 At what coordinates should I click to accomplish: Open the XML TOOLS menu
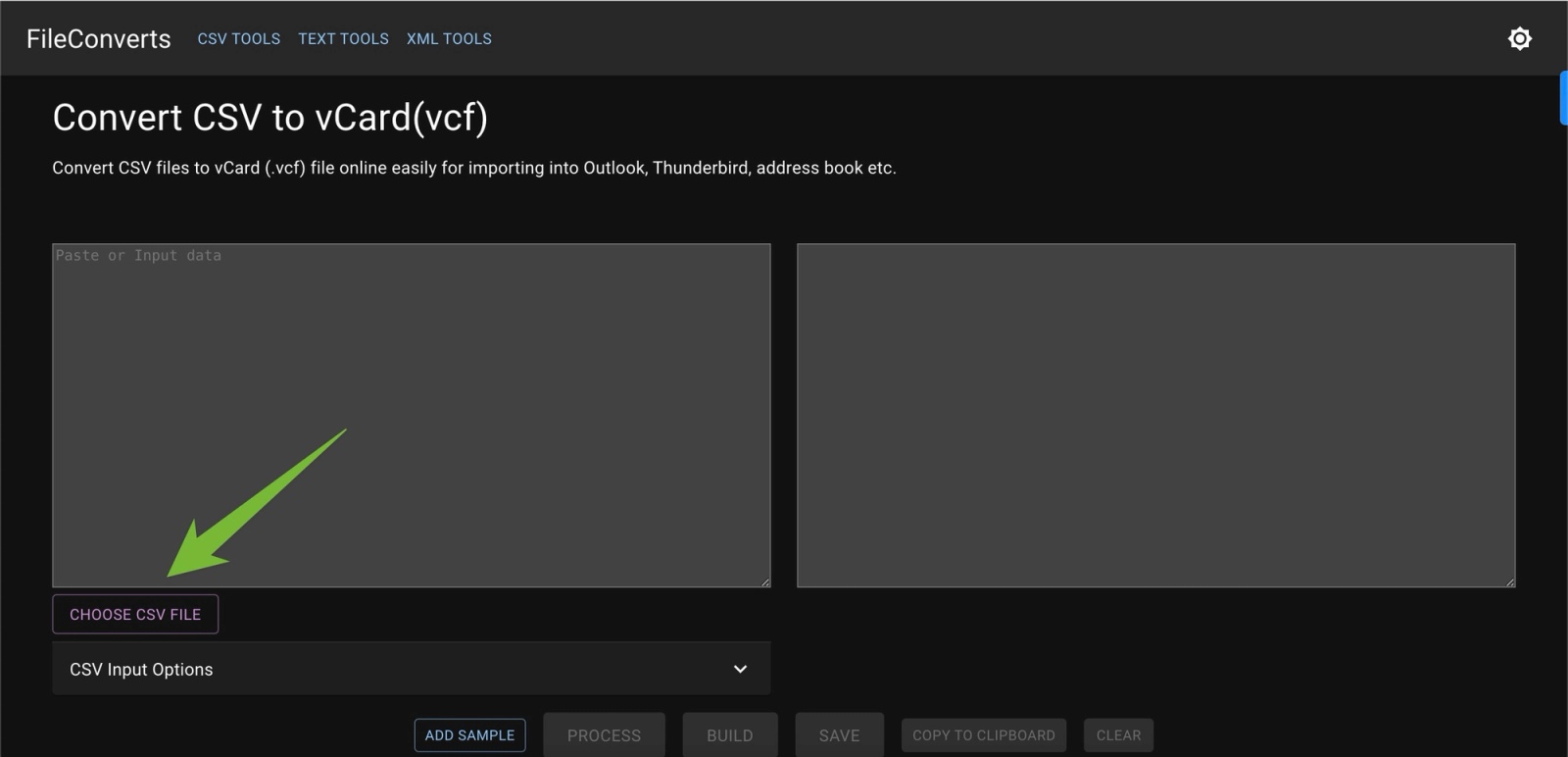449,39
